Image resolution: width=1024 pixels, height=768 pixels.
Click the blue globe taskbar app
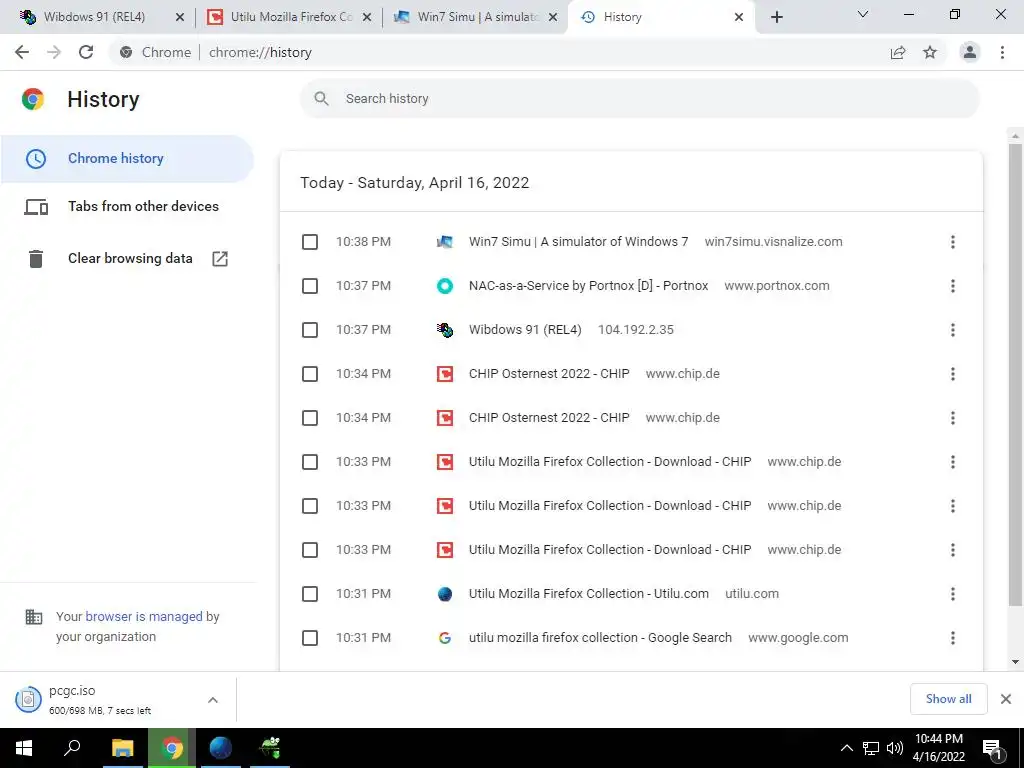[x=221, y=748]
